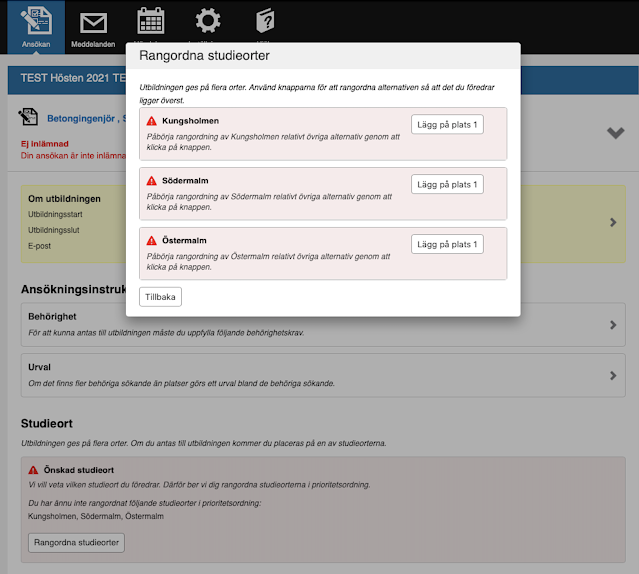This screenshot has height=574, width=639.
Task: Click the Rangordna studieorter button
Action: click(76, 543)
